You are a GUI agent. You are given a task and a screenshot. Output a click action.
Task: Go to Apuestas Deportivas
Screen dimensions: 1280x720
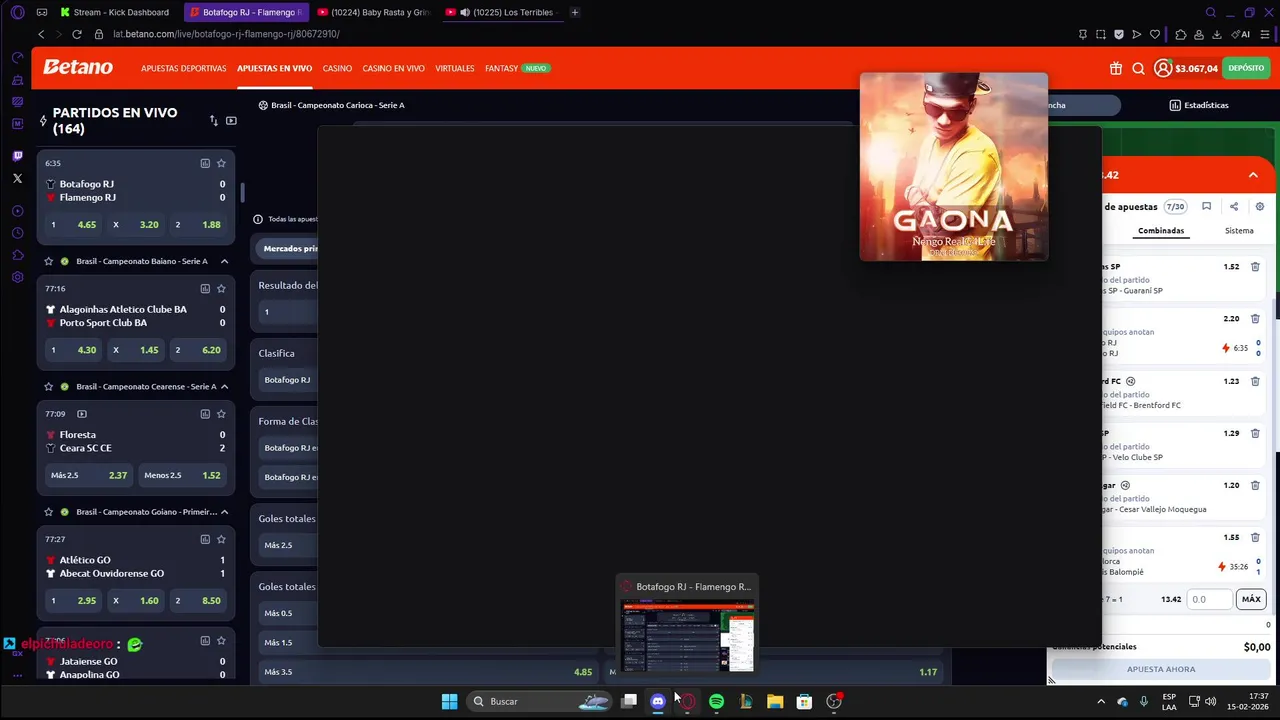click(184, 68)
